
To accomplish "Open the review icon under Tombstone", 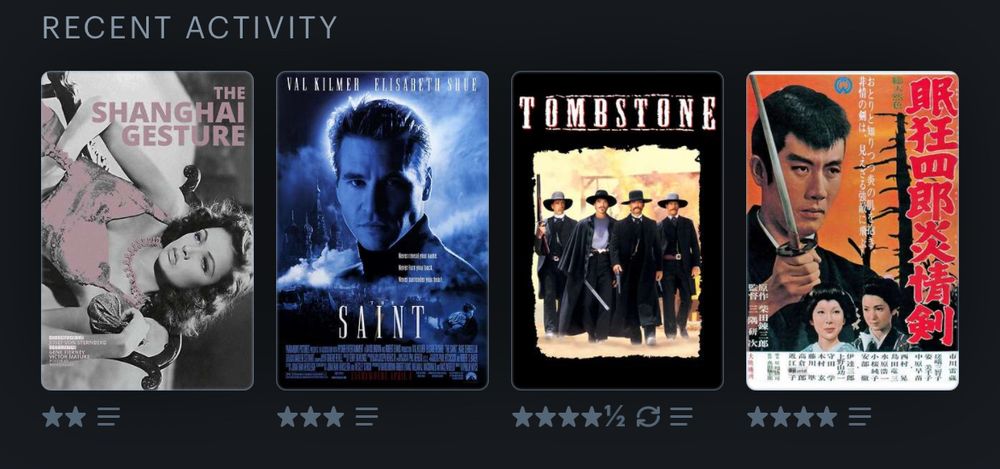I will pyautogui.click(x=681, y=417).
